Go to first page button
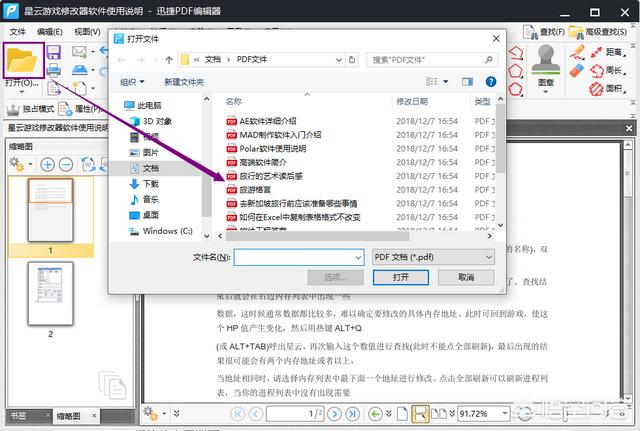This screenshot has width=640, height=431. [238, 414]
